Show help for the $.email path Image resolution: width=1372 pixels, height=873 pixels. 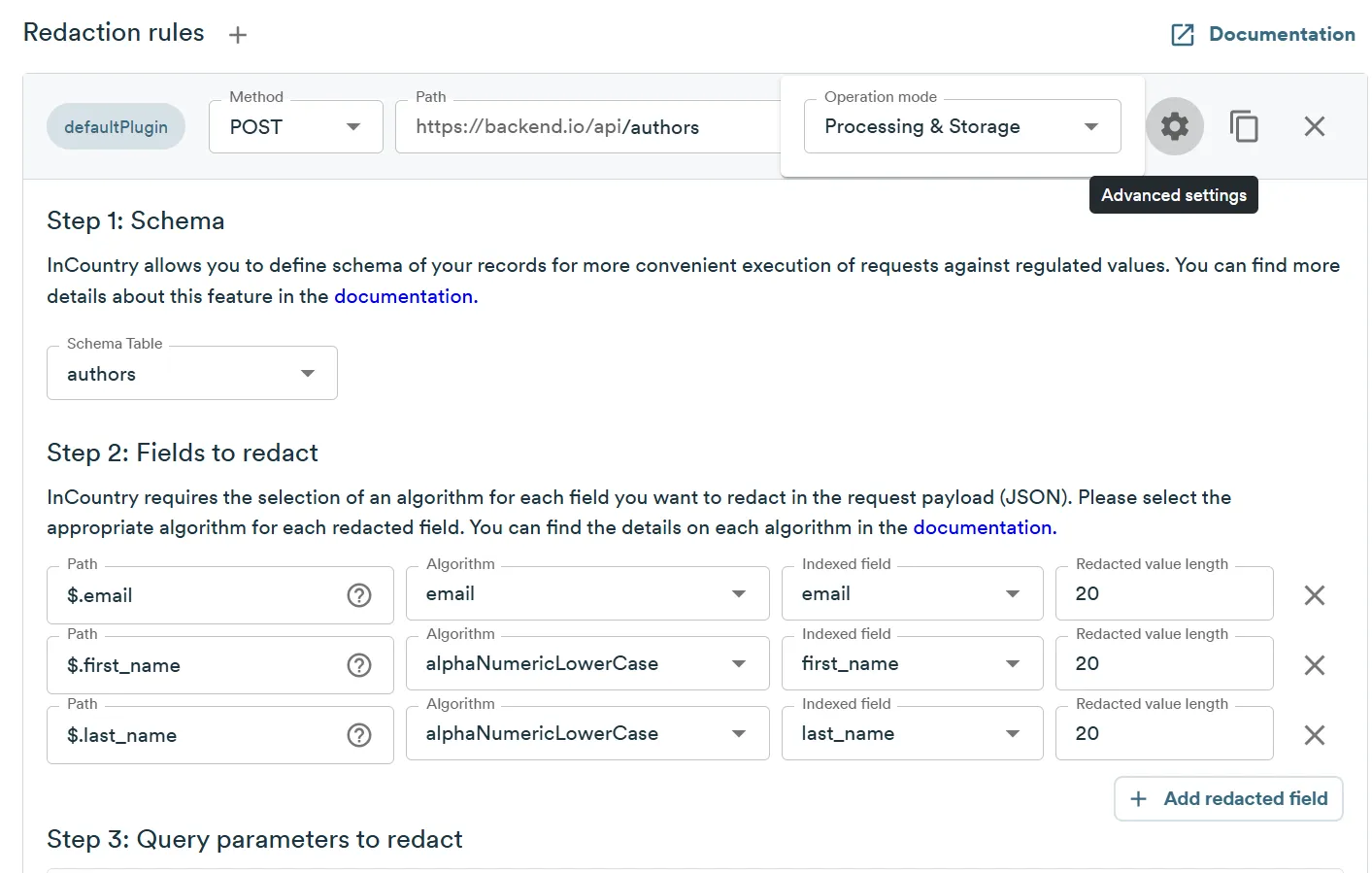point(359,595)
